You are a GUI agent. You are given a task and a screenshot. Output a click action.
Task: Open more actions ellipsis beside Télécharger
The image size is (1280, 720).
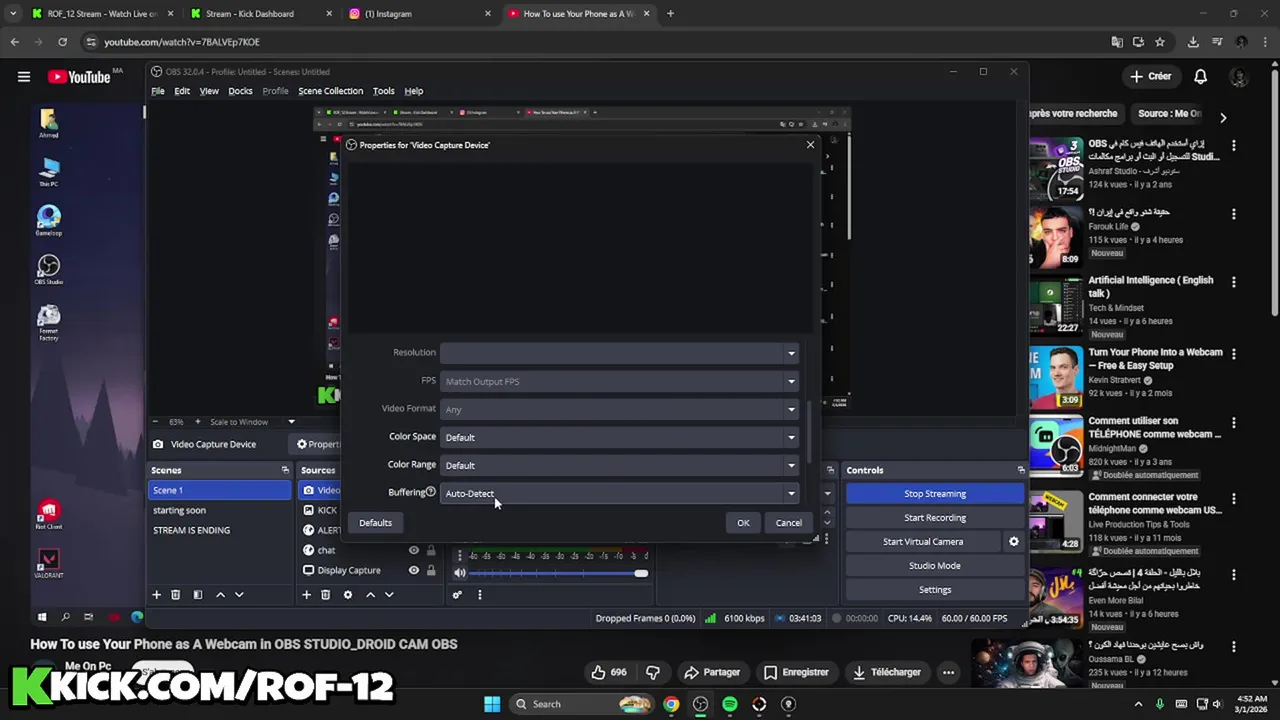click(948, 672)
